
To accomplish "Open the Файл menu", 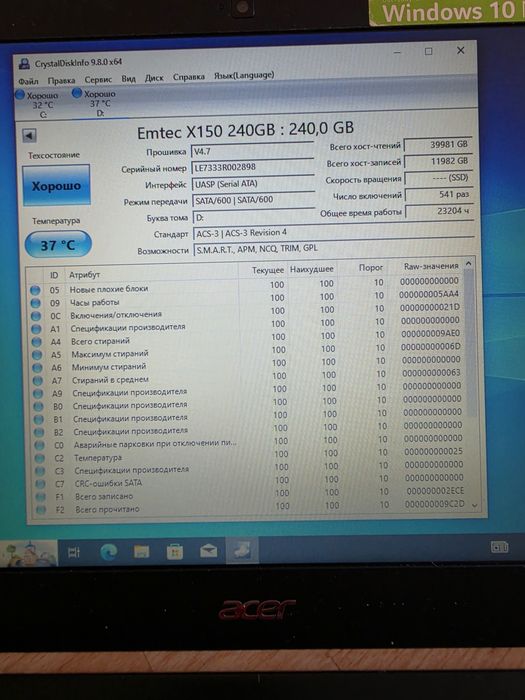I will [28, 81].
